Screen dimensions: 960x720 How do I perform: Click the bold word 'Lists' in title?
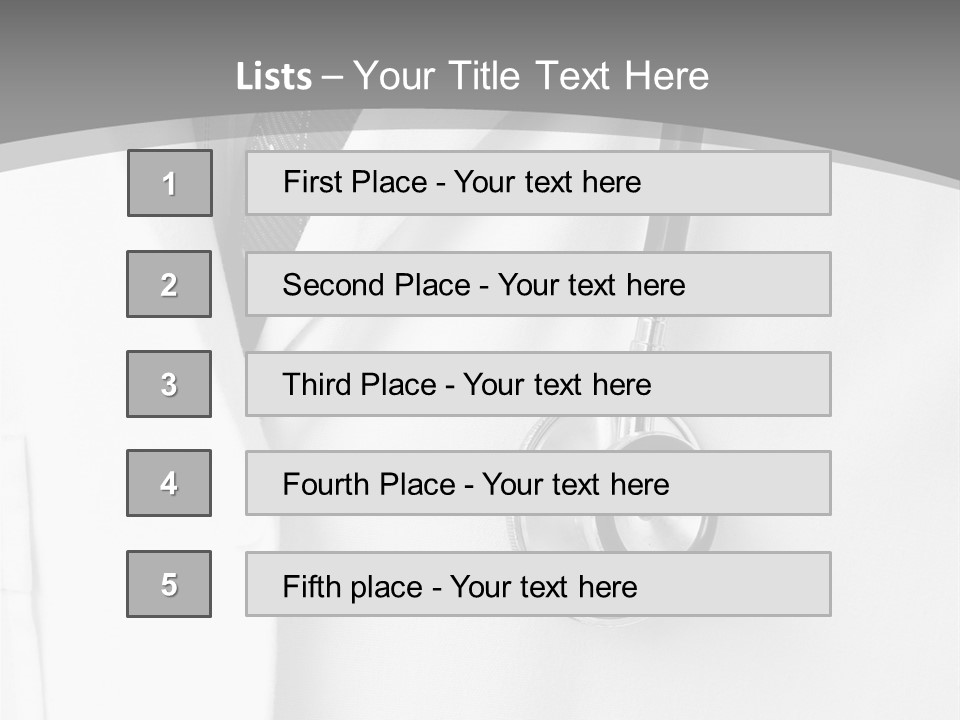pos(273,77)
